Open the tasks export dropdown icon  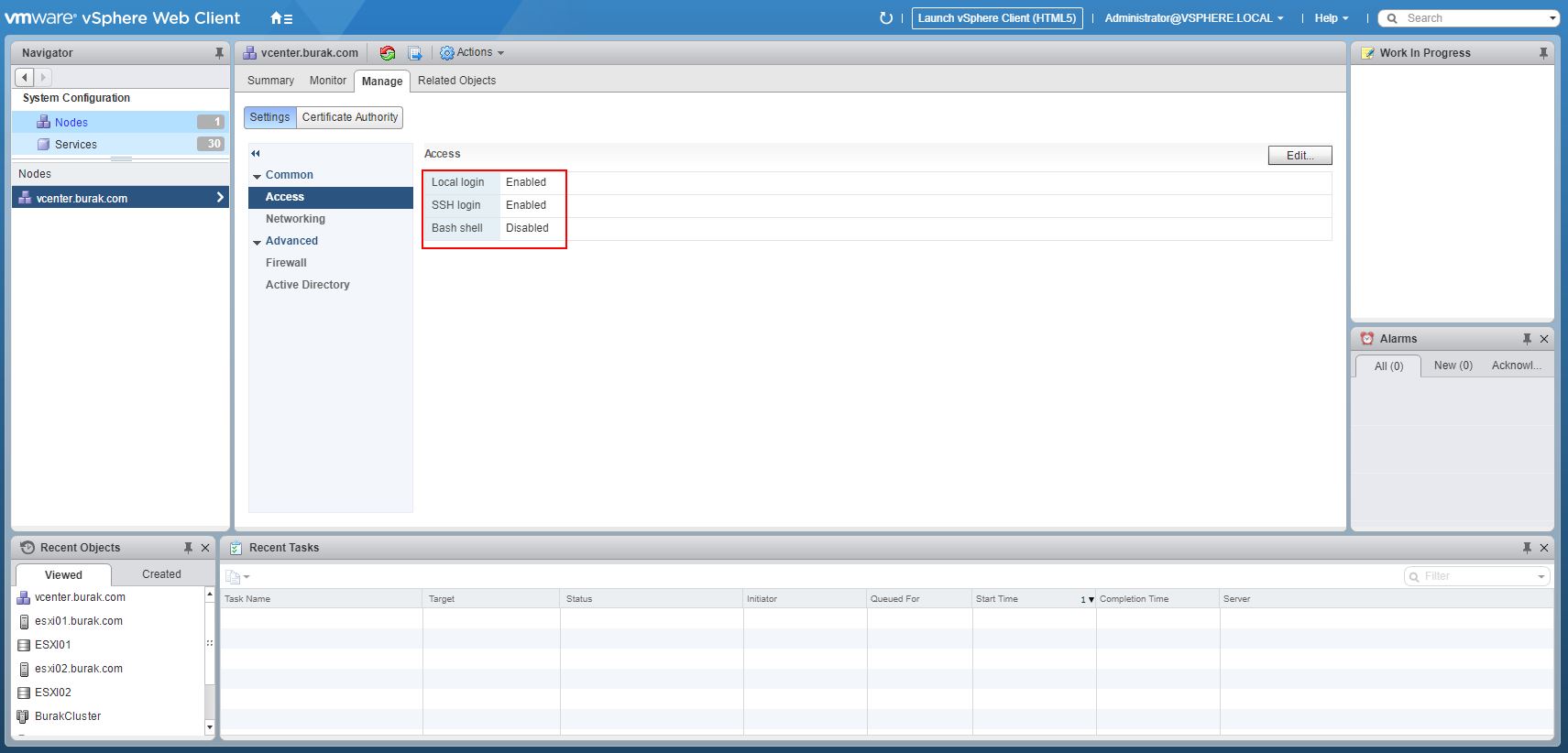(x=237, y=576)
